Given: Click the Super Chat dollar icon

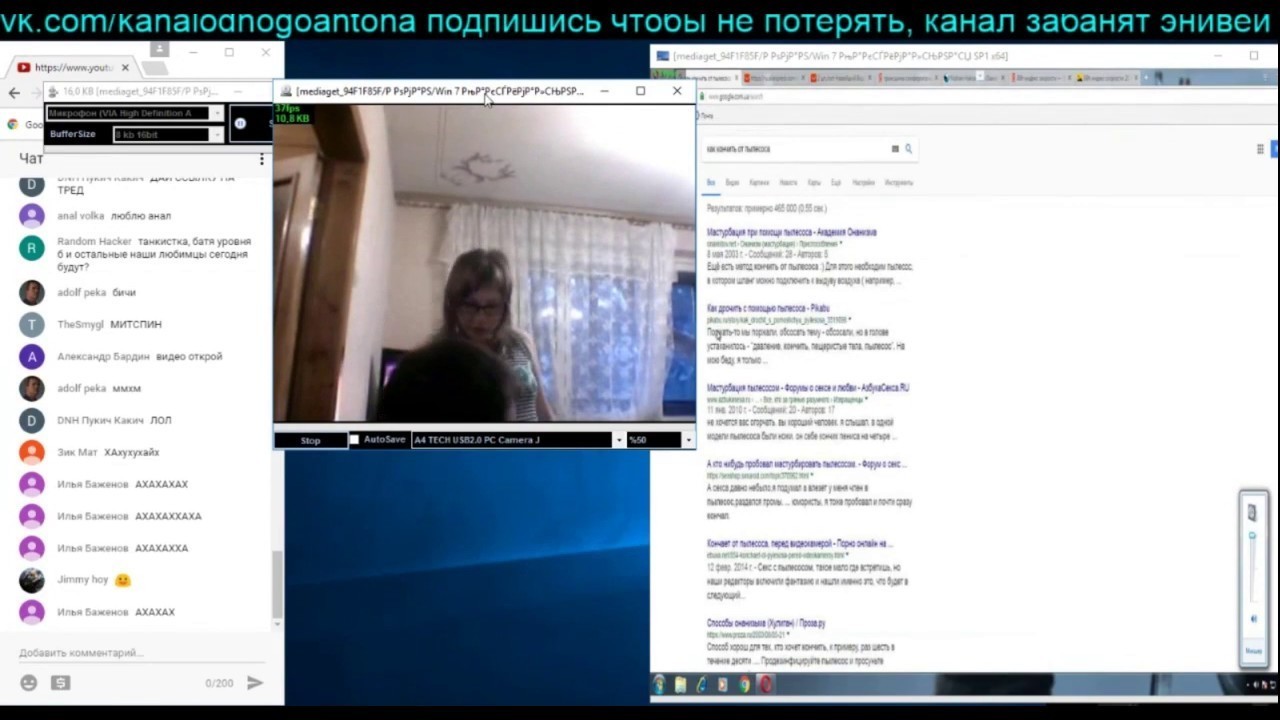Looking at the screenshot, I should [x=61, y=683].
